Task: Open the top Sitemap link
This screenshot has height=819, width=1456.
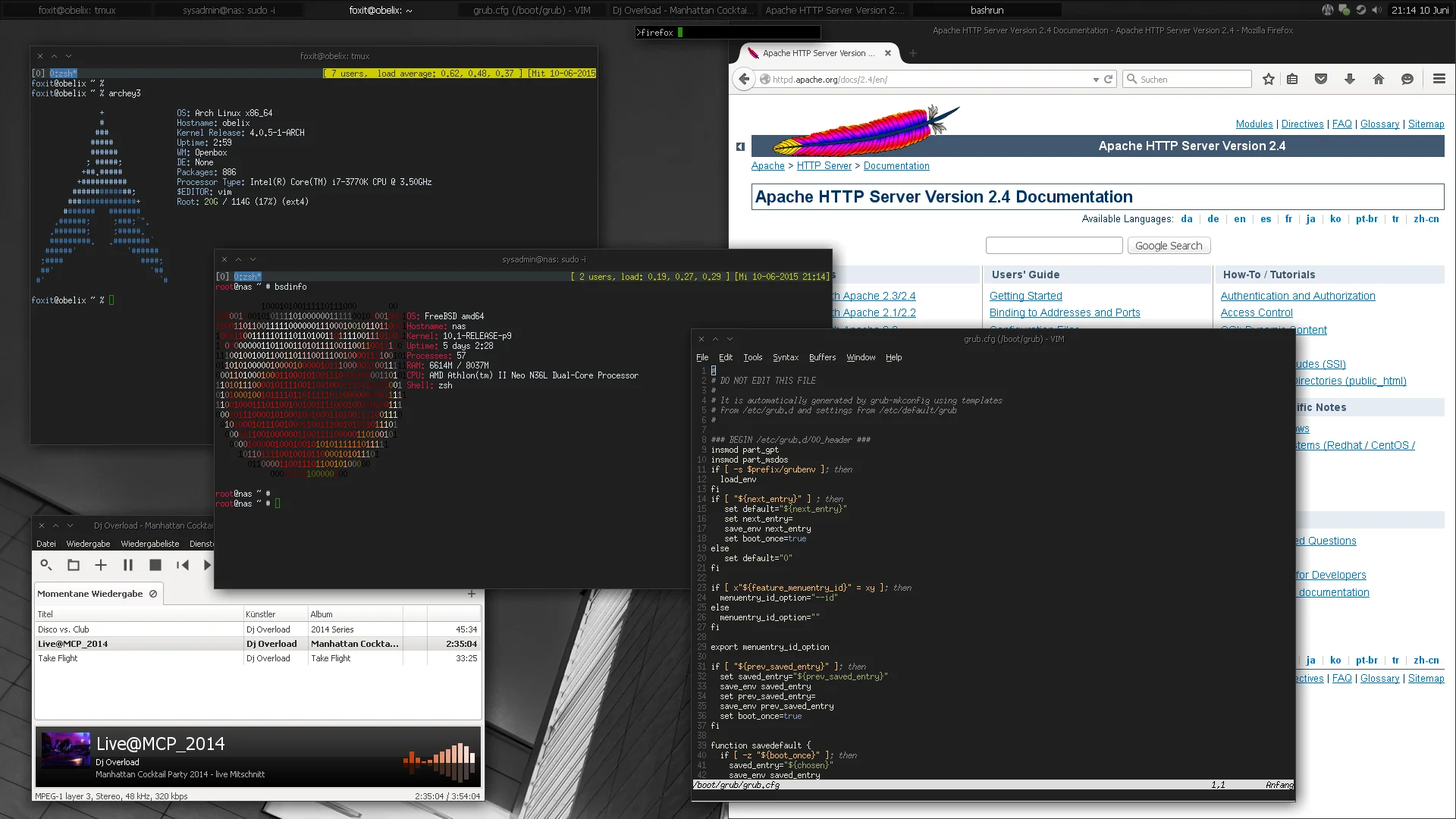Action: pos(1426,124)
